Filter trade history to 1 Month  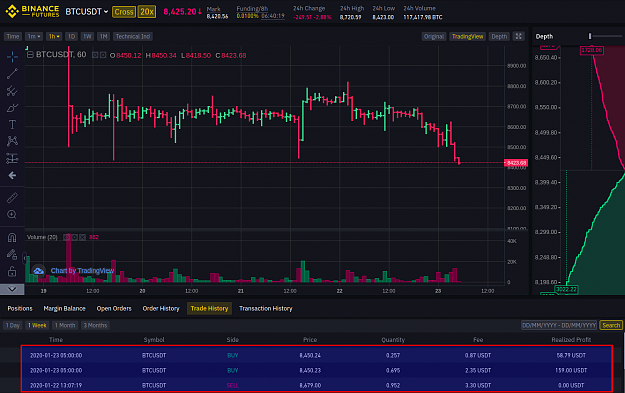click(x=65, y=325)
